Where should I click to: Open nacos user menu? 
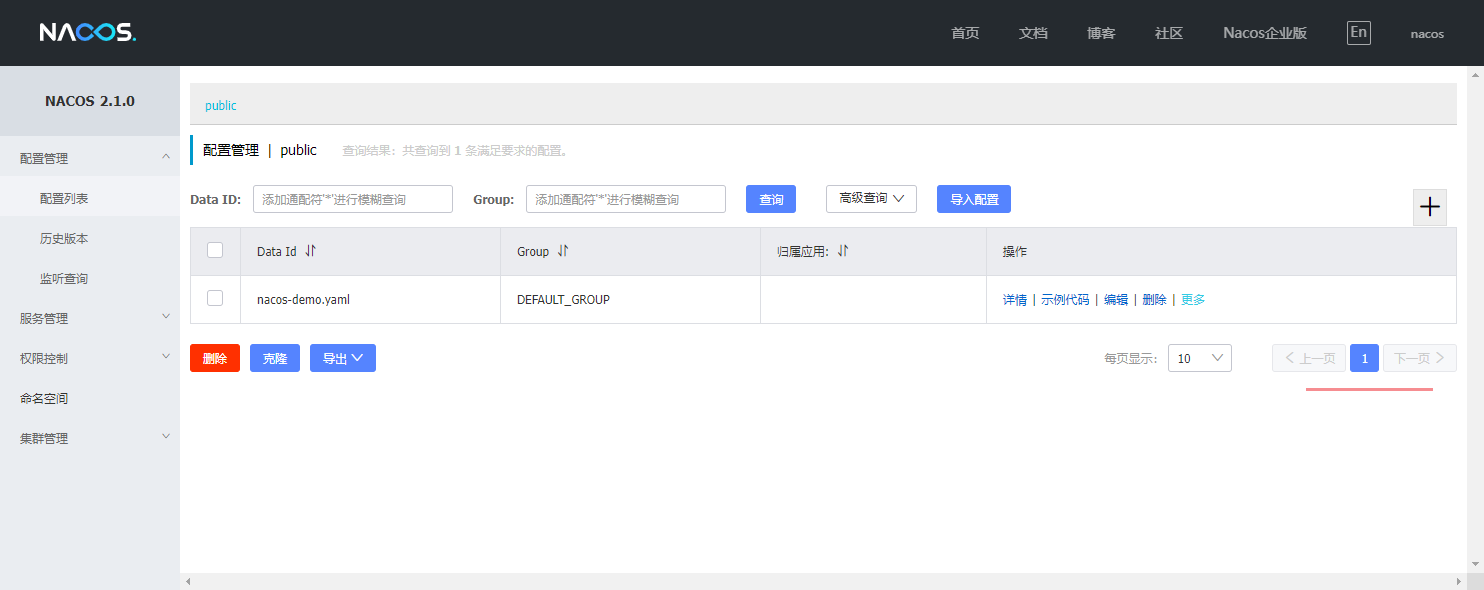point(1427,33)
